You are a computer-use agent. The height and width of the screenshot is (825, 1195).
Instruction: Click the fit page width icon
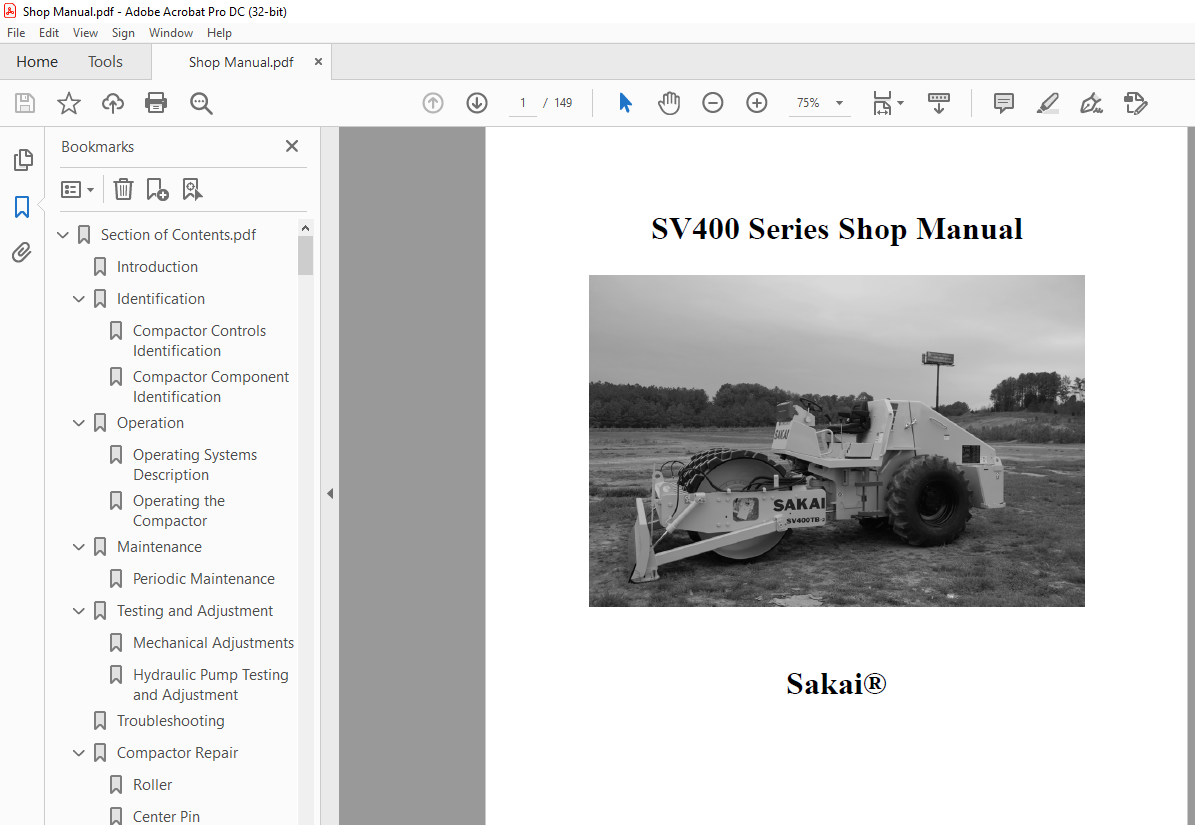(882, 103)
